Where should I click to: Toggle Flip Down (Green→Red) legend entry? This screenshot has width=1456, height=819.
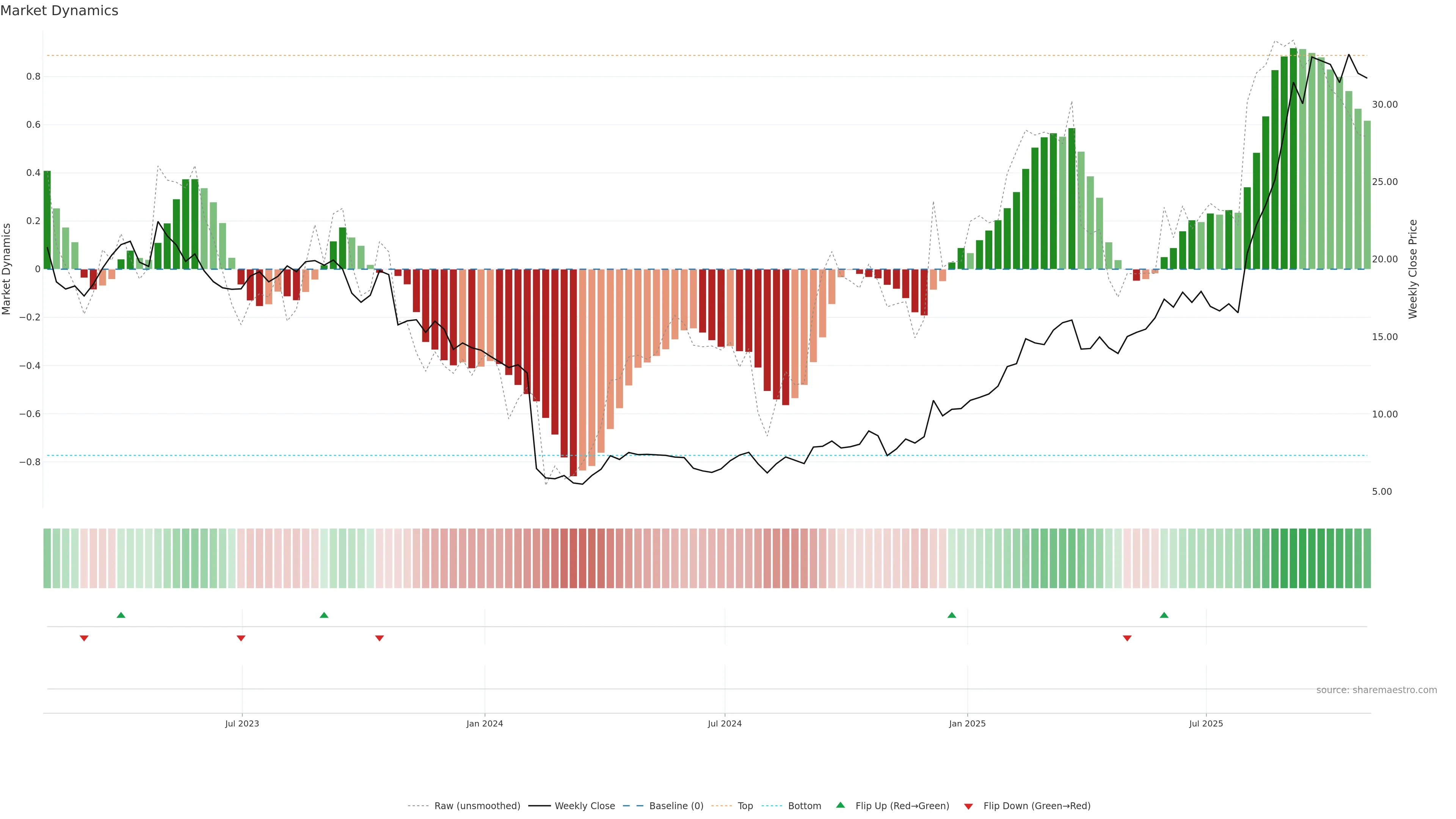pos(1037,805)
